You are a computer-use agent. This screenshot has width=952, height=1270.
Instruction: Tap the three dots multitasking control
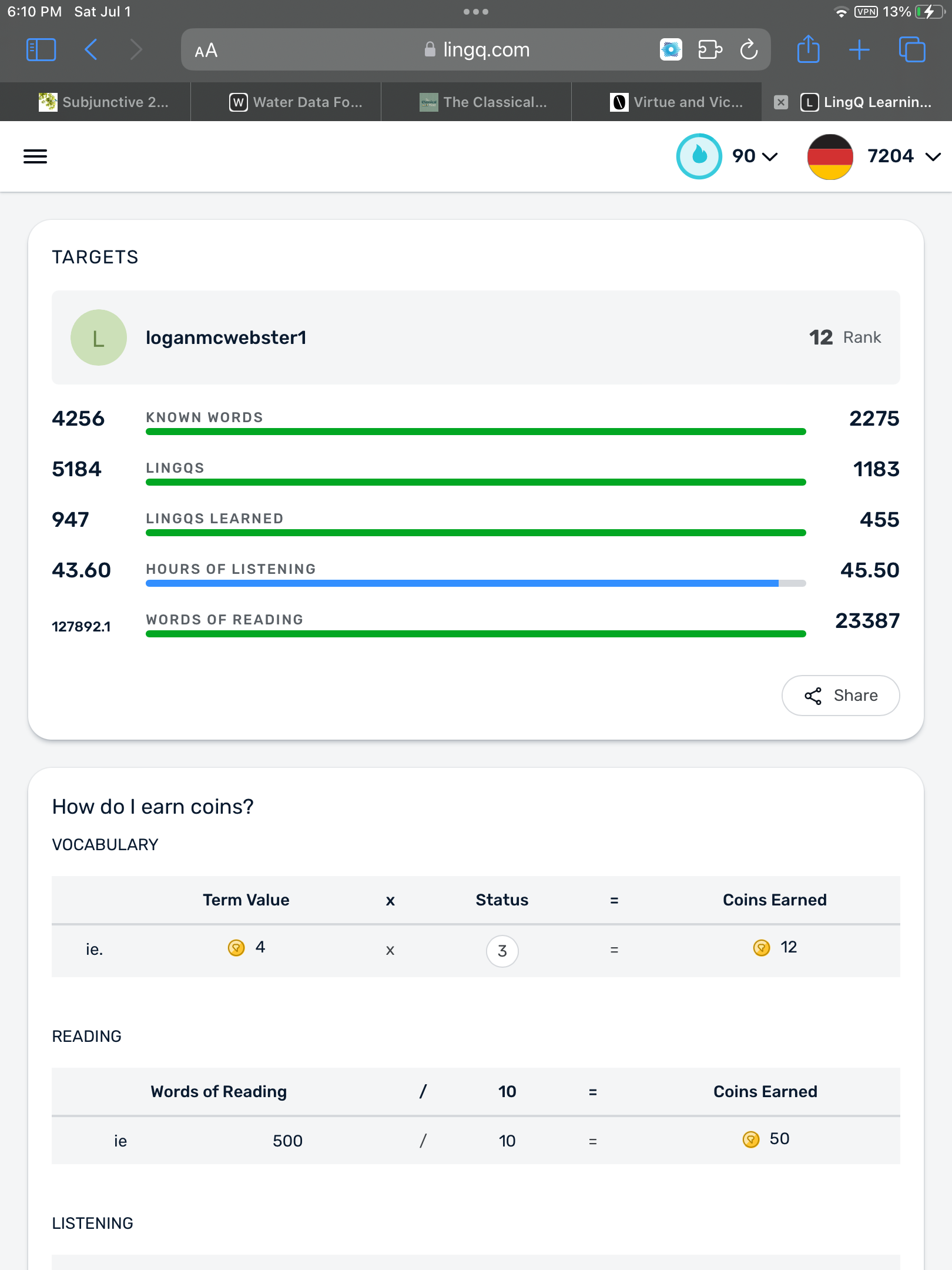[x=476, y=12]
